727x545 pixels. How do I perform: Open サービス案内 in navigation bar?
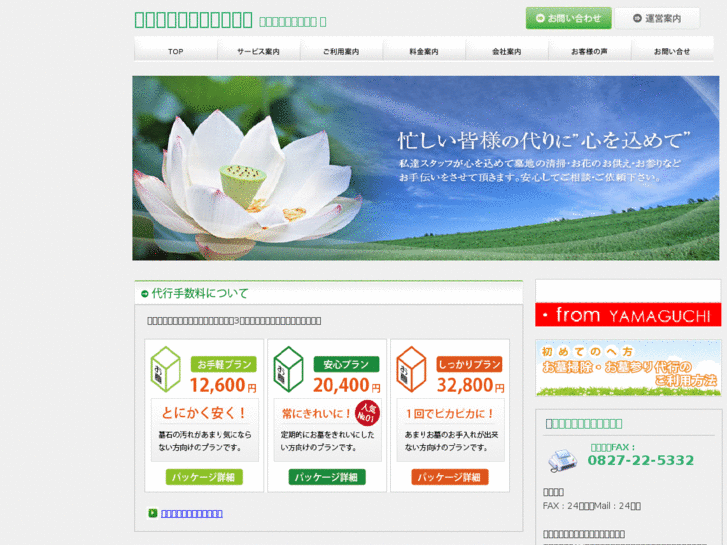pos(258,51)
